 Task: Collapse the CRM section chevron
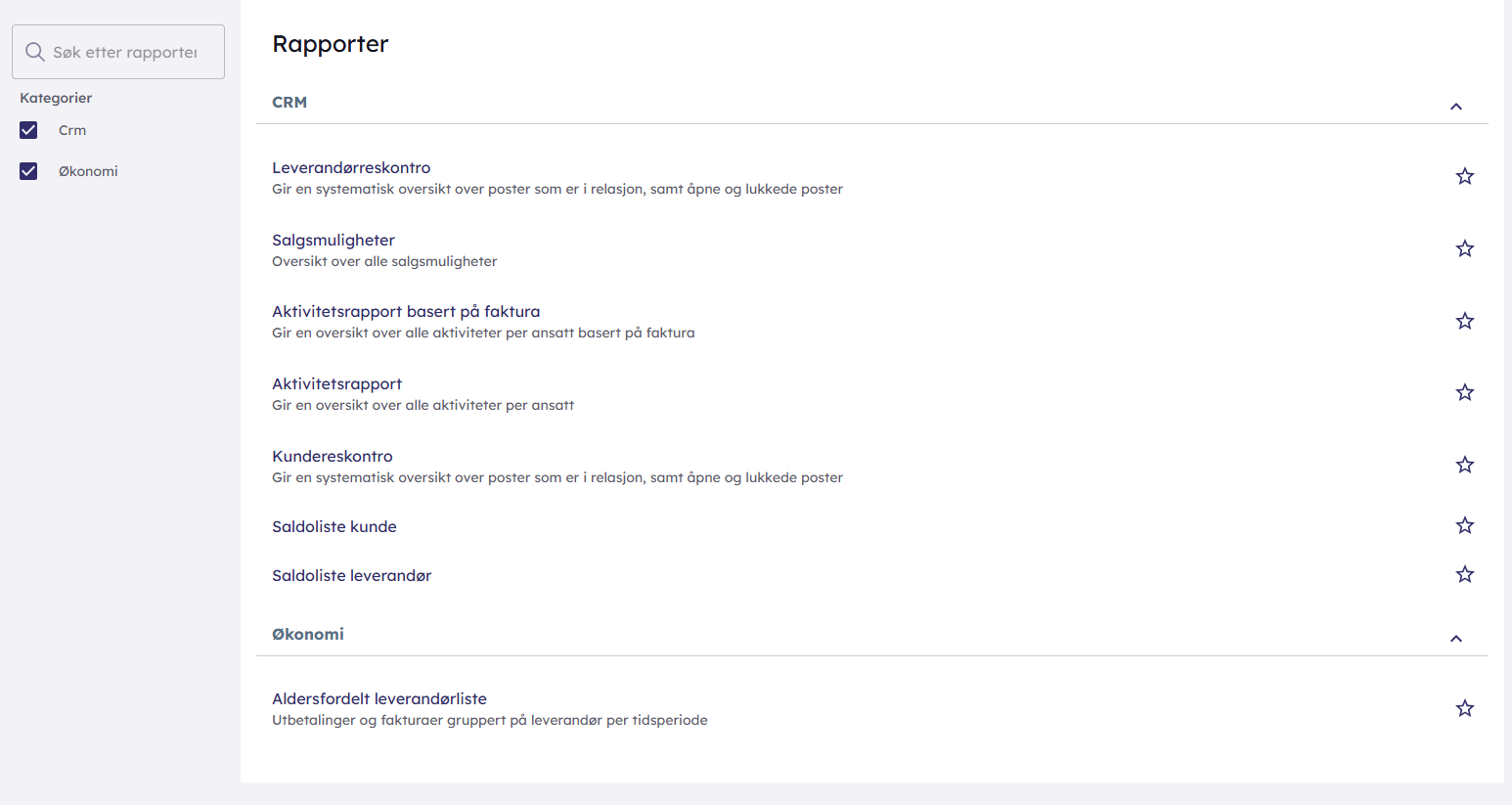(x=1455, y=106)
